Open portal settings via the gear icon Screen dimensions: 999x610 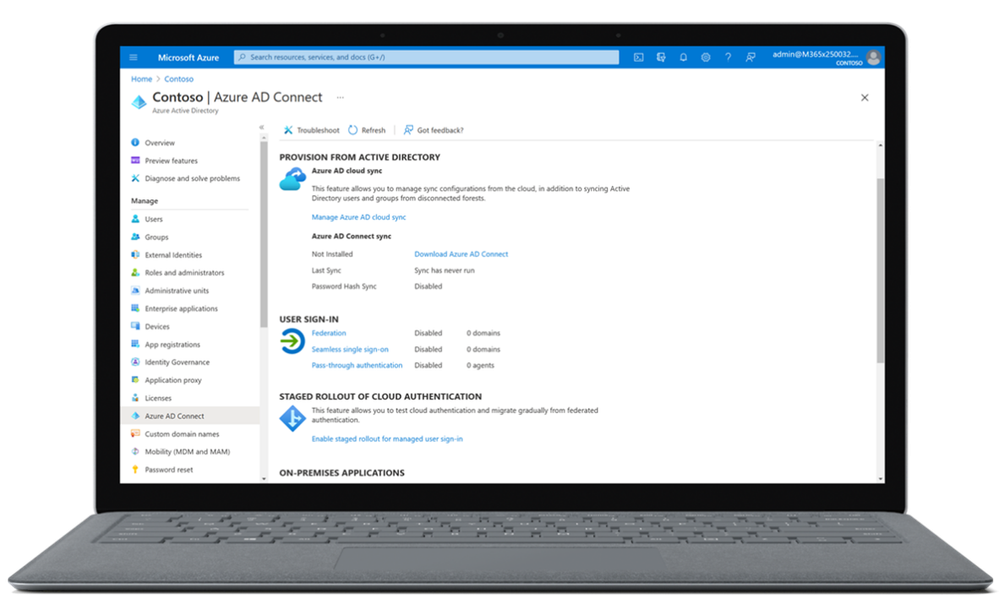click(x=705, y=57)
